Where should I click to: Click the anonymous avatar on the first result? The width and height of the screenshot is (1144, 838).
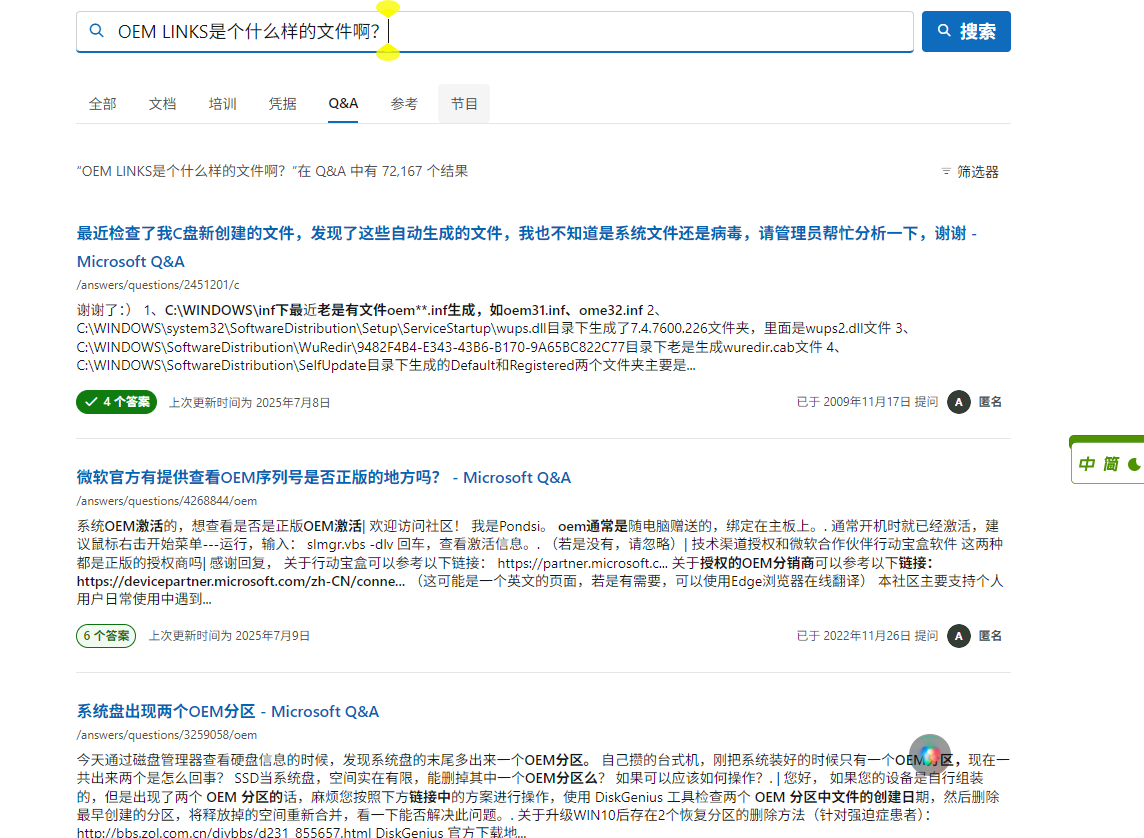click(x=958, y=402)
